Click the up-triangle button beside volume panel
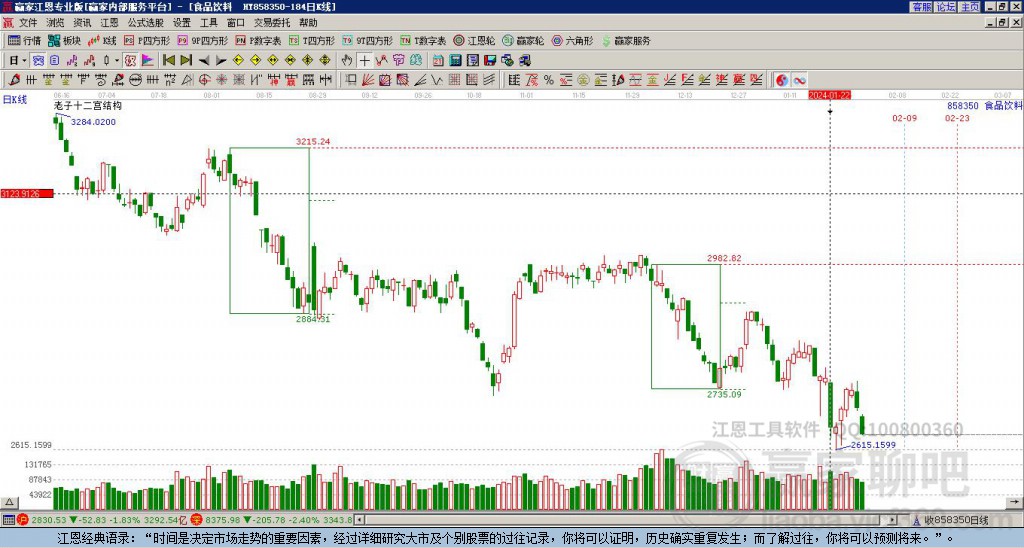The width and height of the screenshot is (1024, 548). [9, 502]
